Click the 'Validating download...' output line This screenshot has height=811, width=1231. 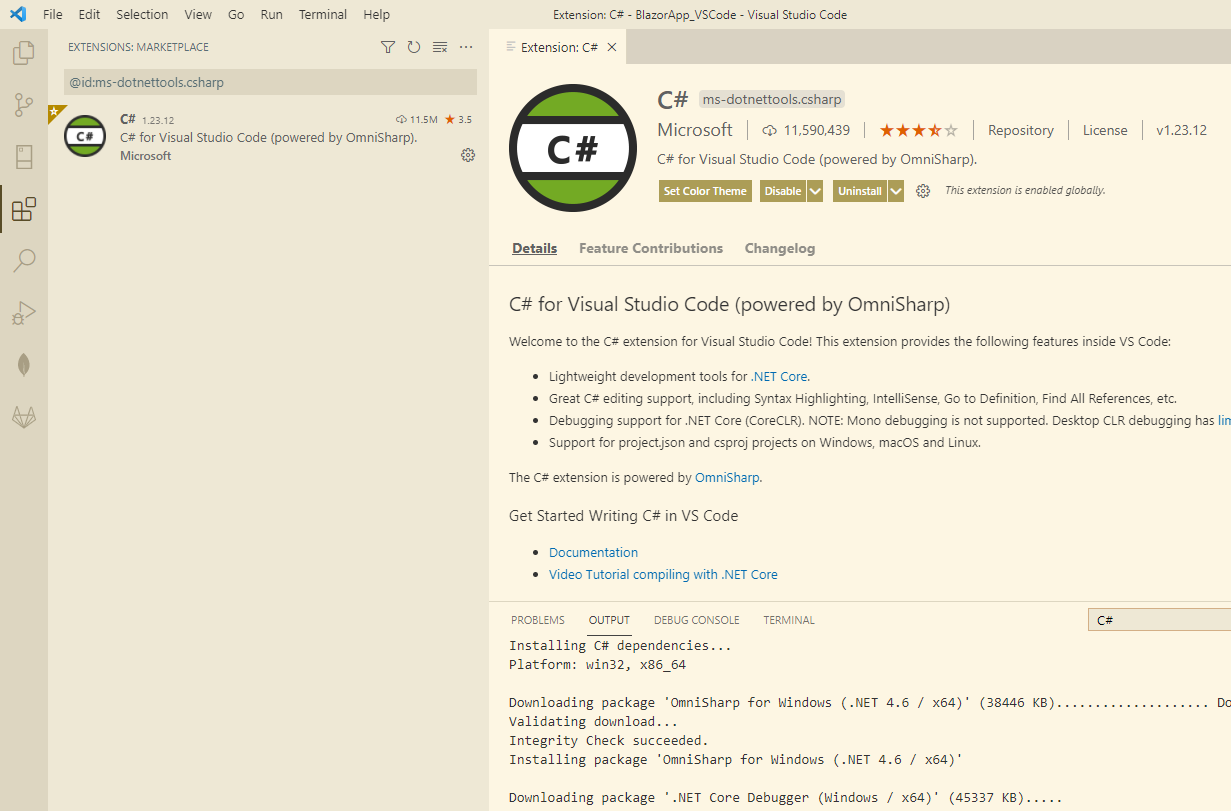593,721
